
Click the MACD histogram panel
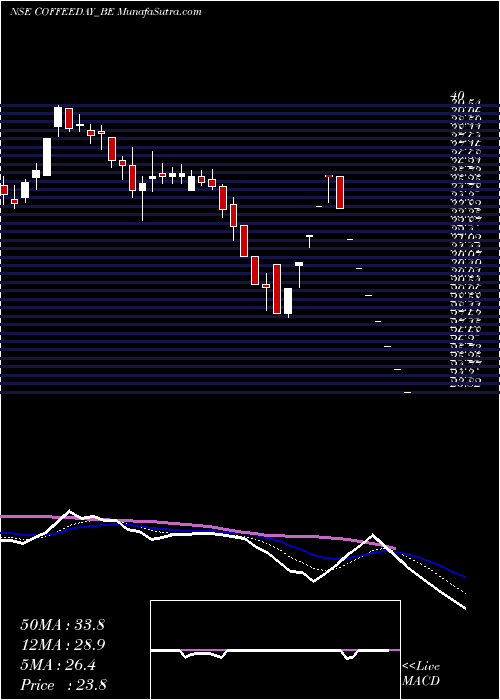click(275, 650)
